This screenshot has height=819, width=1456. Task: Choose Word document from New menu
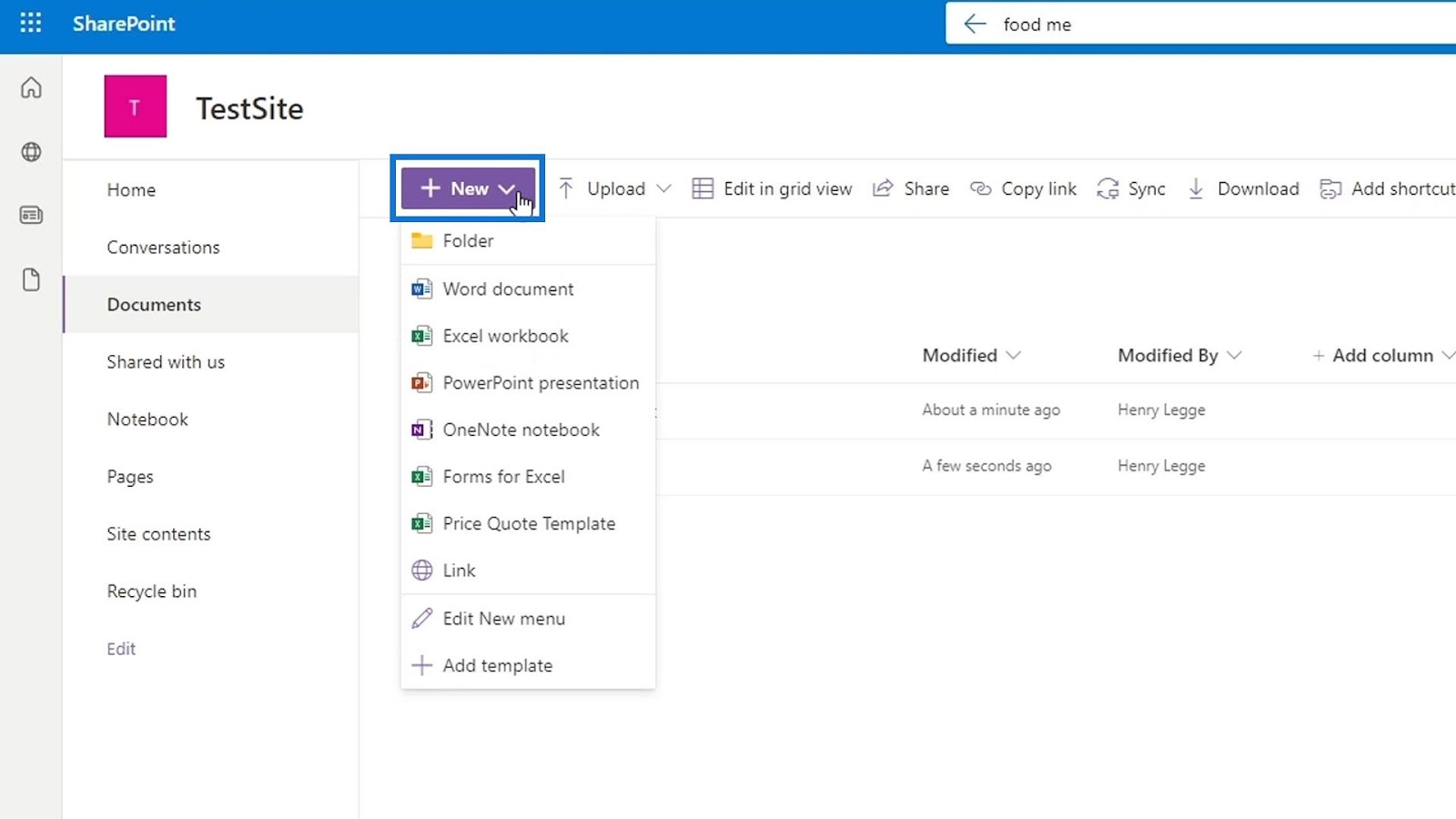click(528, 289)
